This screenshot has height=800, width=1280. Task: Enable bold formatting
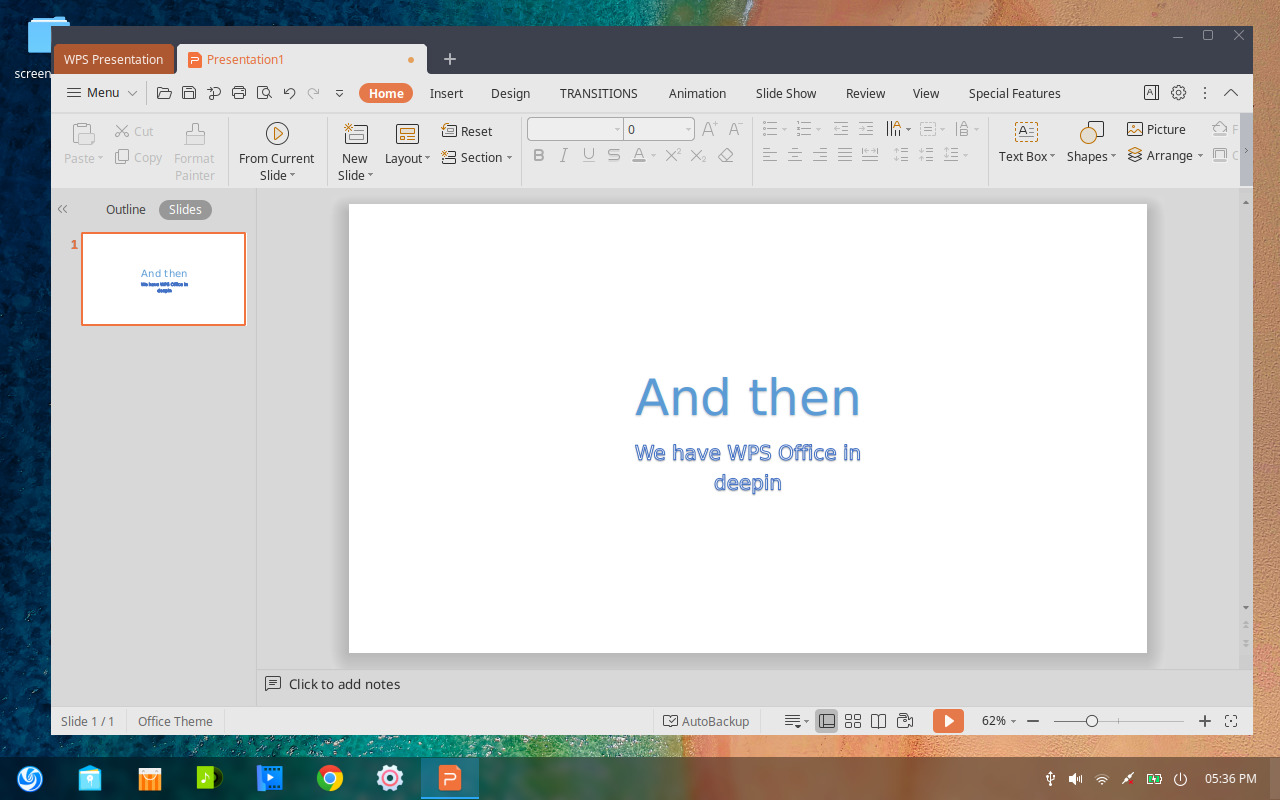coord(539,154)
